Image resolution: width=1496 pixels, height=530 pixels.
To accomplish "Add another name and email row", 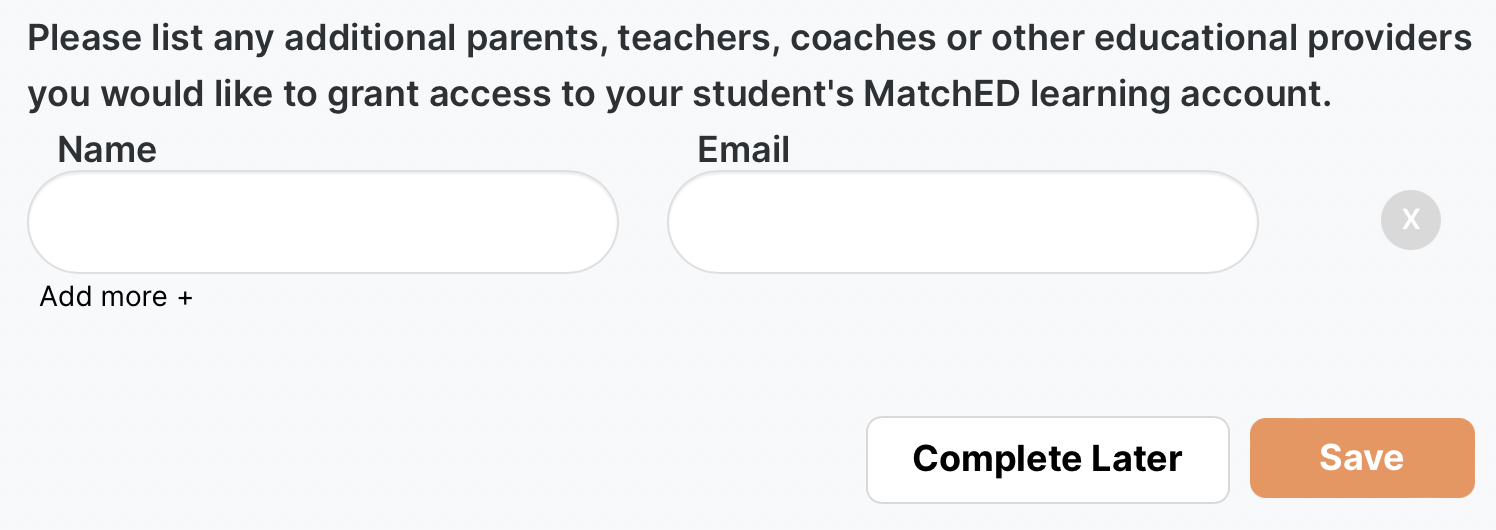I will click(116, 297).
